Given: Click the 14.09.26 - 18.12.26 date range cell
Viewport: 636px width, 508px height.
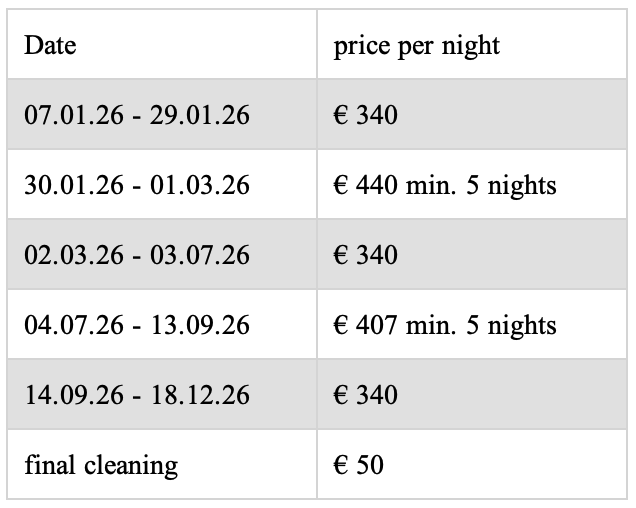Looking at the screenshot, I should point(137,395).
